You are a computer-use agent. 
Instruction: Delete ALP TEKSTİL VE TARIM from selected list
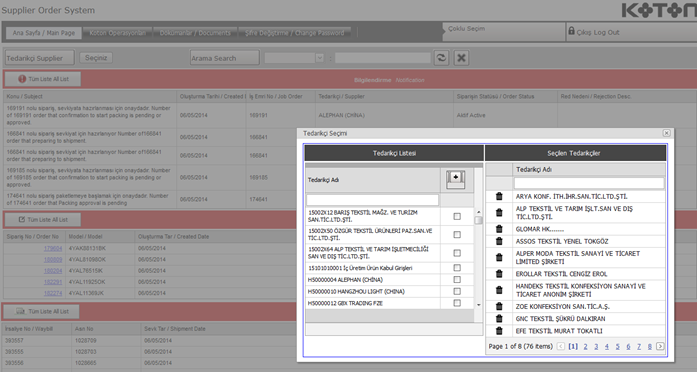coord(499,212)
